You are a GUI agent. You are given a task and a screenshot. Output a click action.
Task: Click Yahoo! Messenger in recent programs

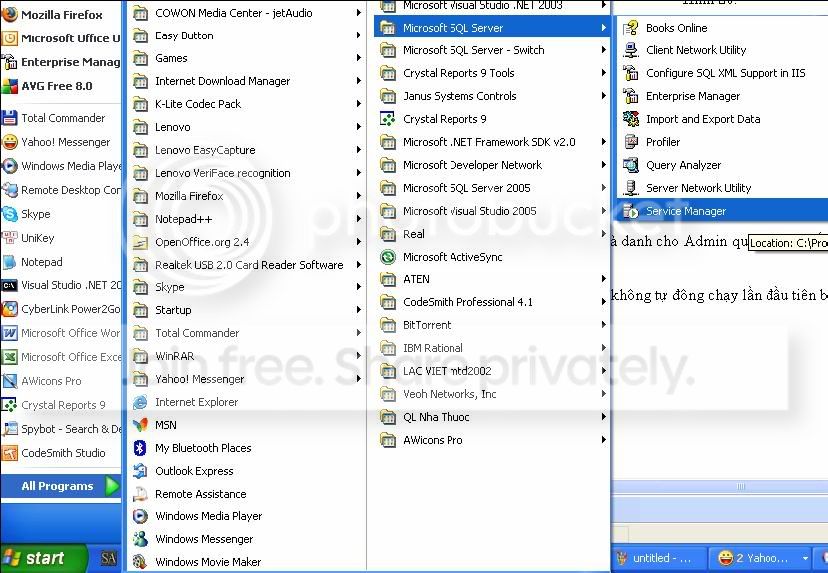tap(61, 142)
